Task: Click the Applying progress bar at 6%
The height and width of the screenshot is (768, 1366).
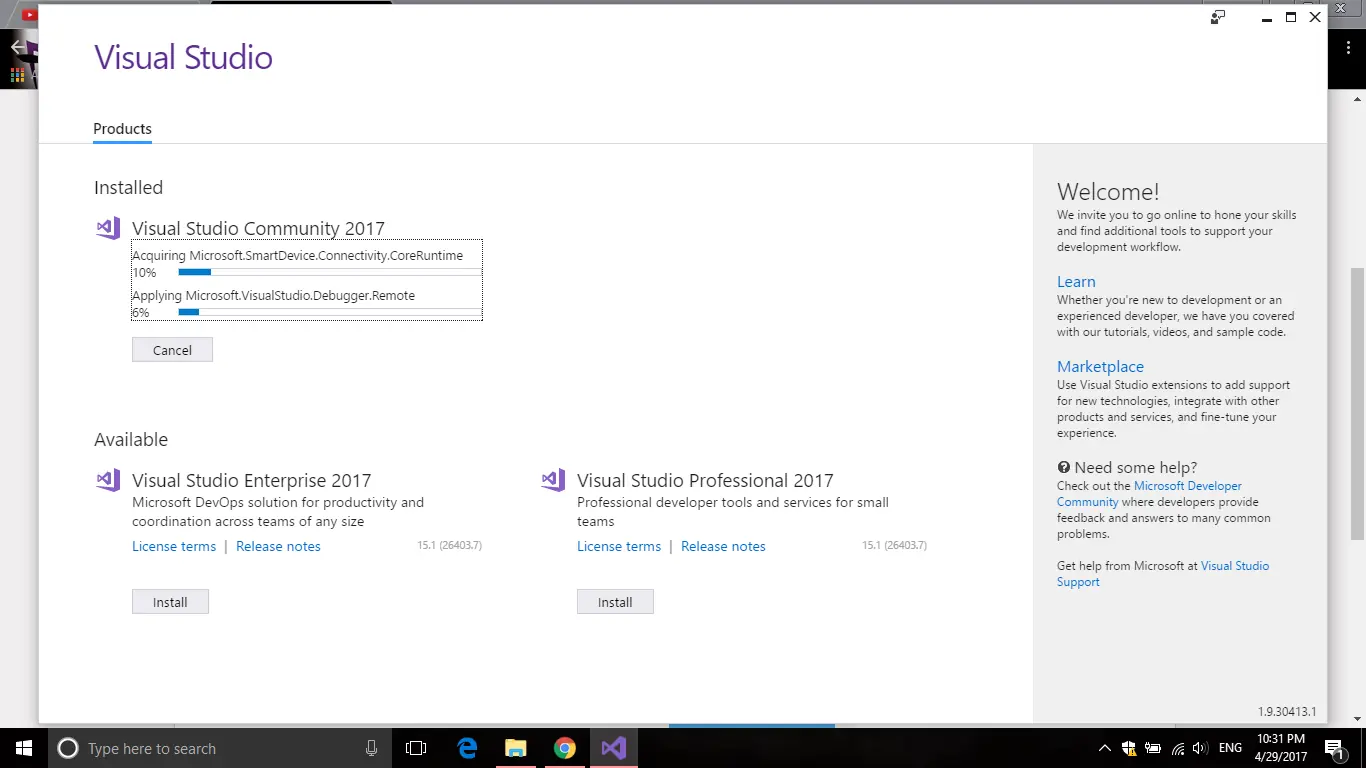Action: tap(329, 312)
